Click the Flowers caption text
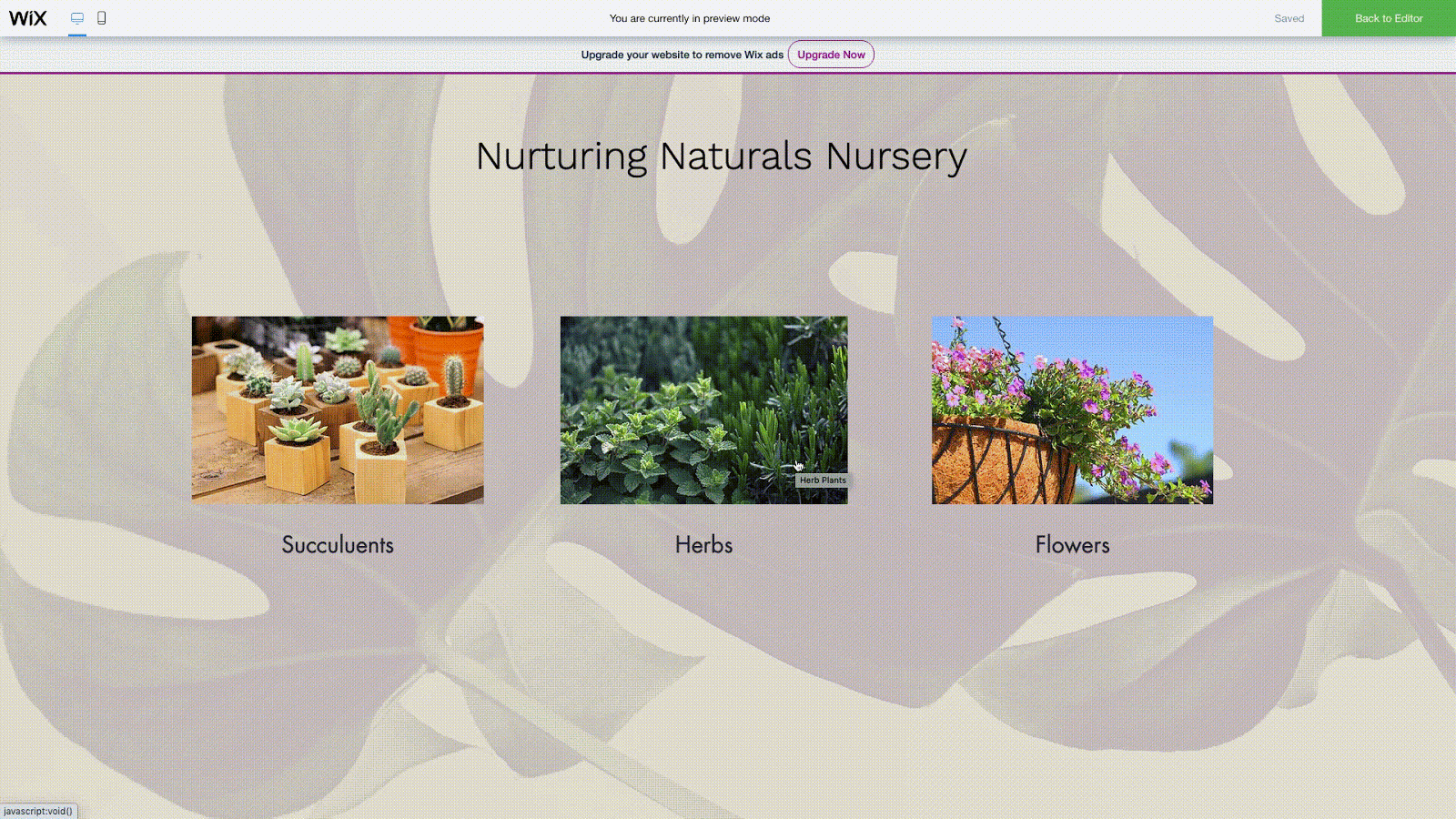This screenshot has height=819, width=1456. pos(1072,545)
